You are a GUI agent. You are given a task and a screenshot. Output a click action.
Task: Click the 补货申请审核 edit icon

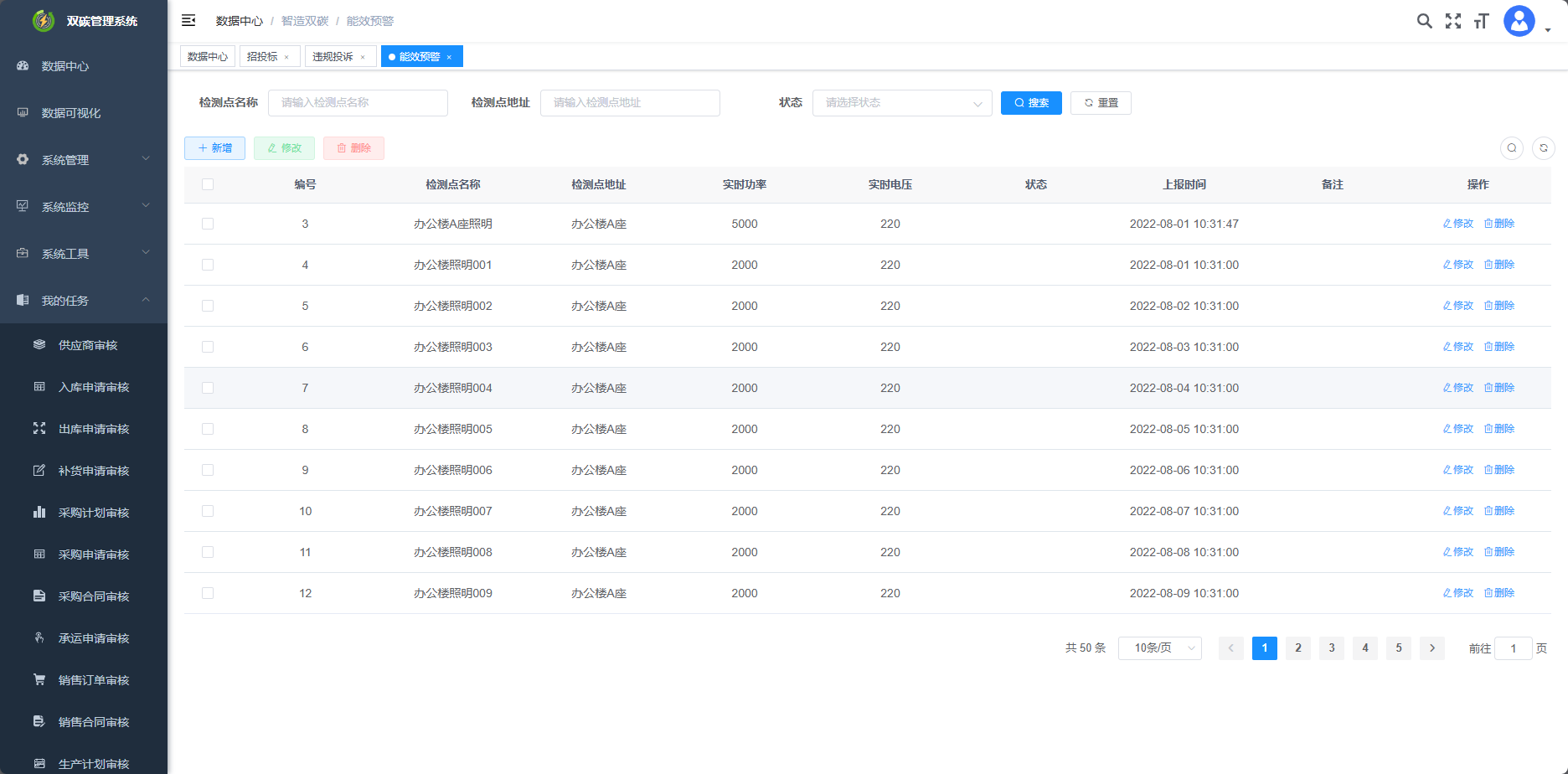39,470
